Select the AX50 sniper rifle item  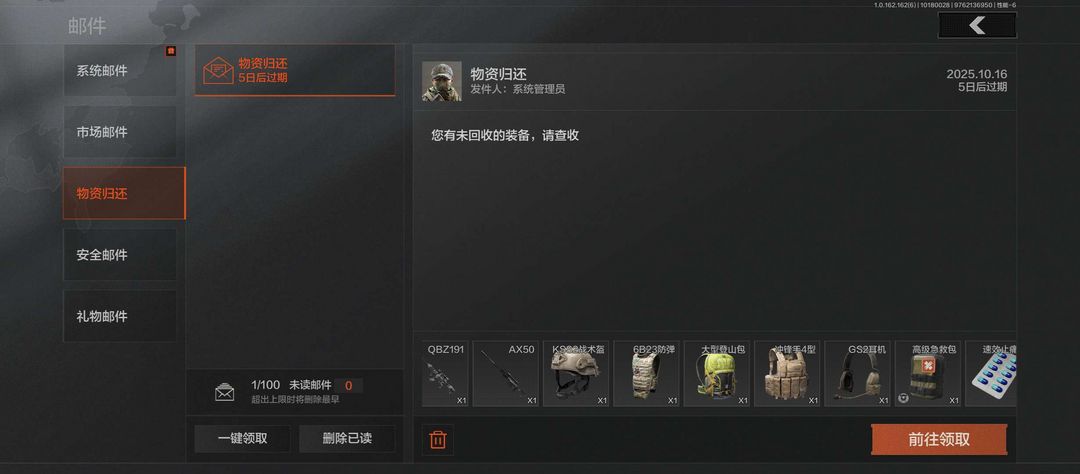click(x=505, y=373)
